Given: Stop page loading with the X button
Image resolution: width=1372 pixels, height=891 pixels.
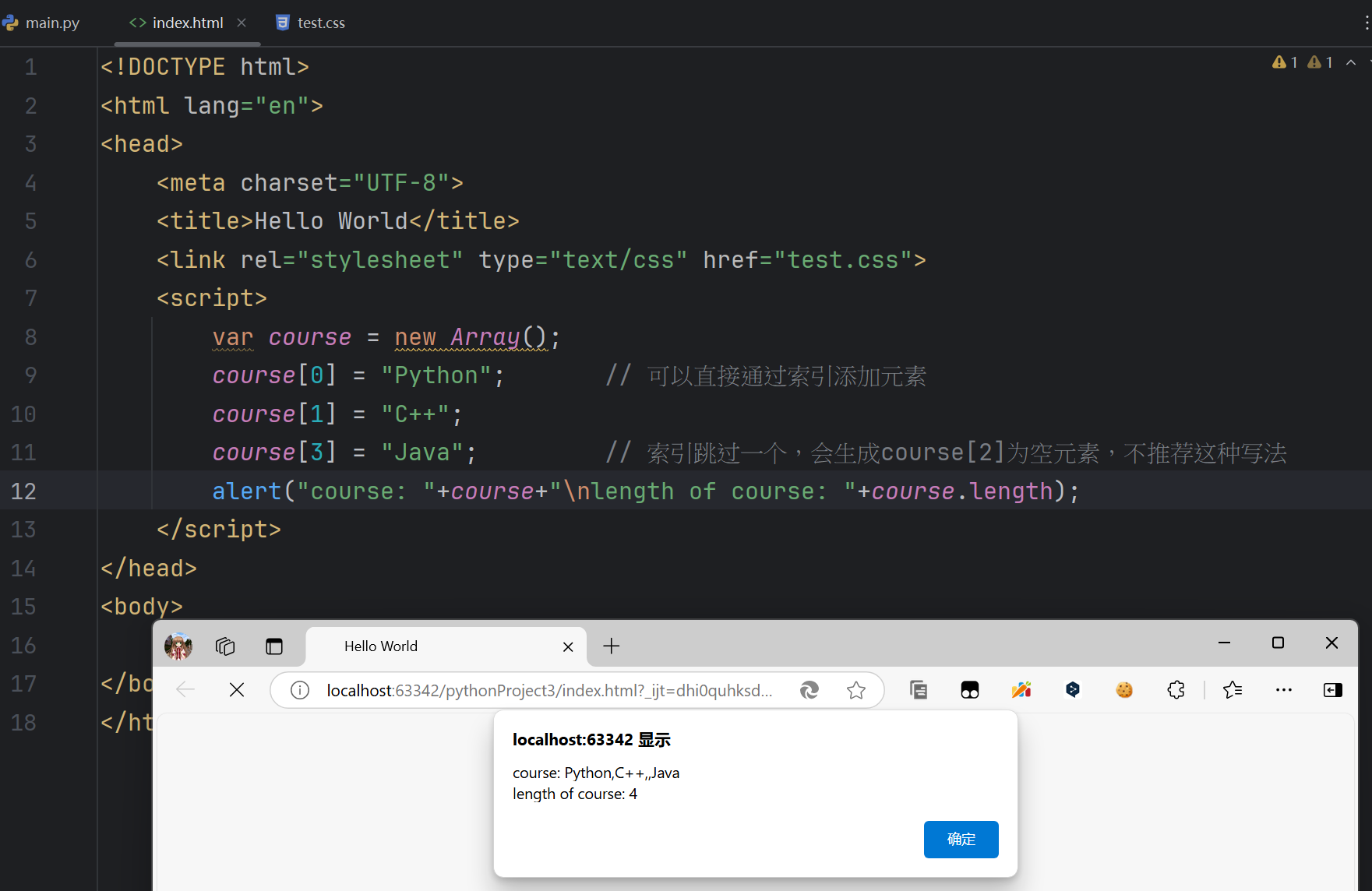Looking at the screenshot, I should coord(237,690).
